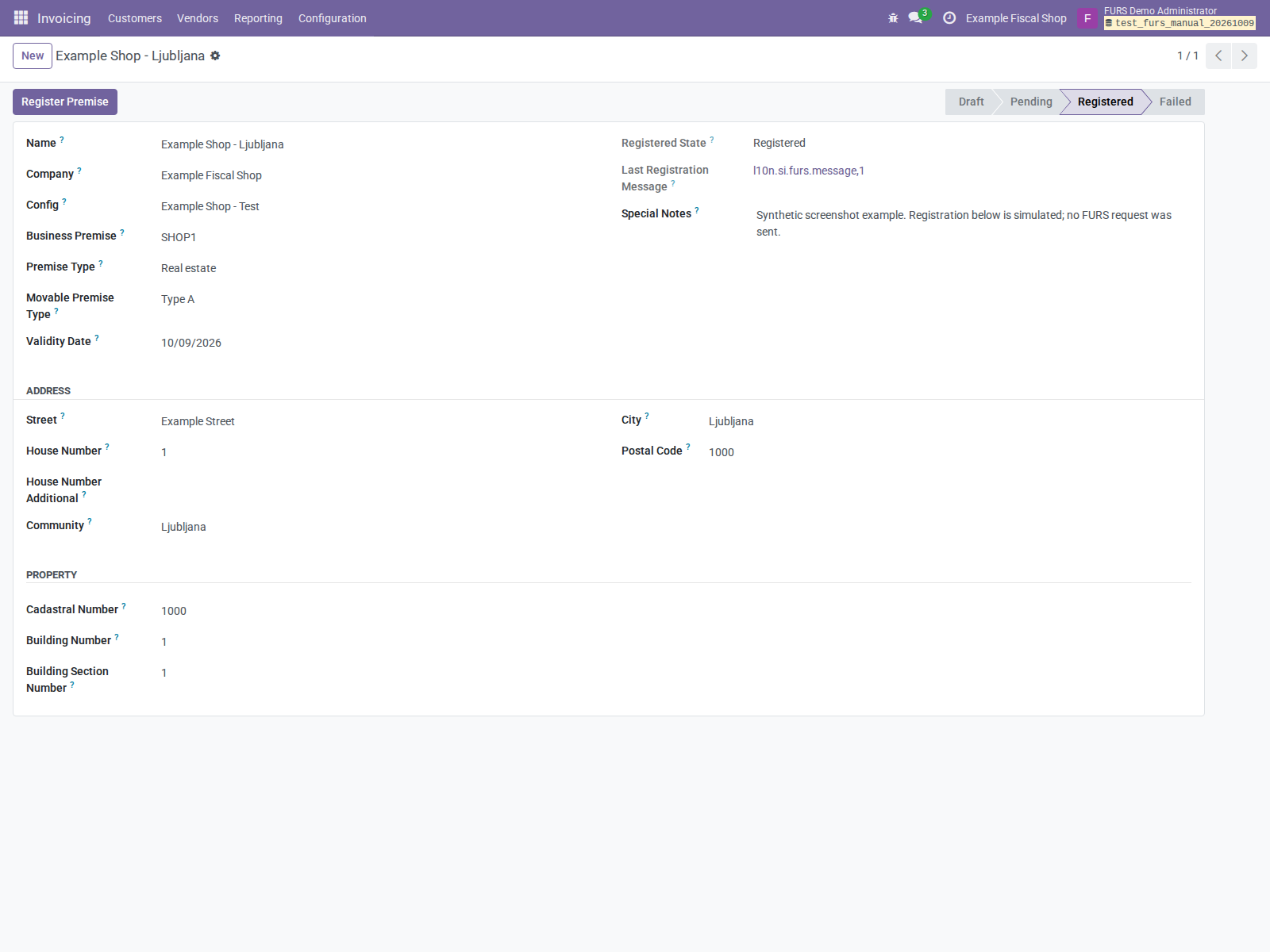
Task: Go to next record arrow
Action: (1244, 56)
